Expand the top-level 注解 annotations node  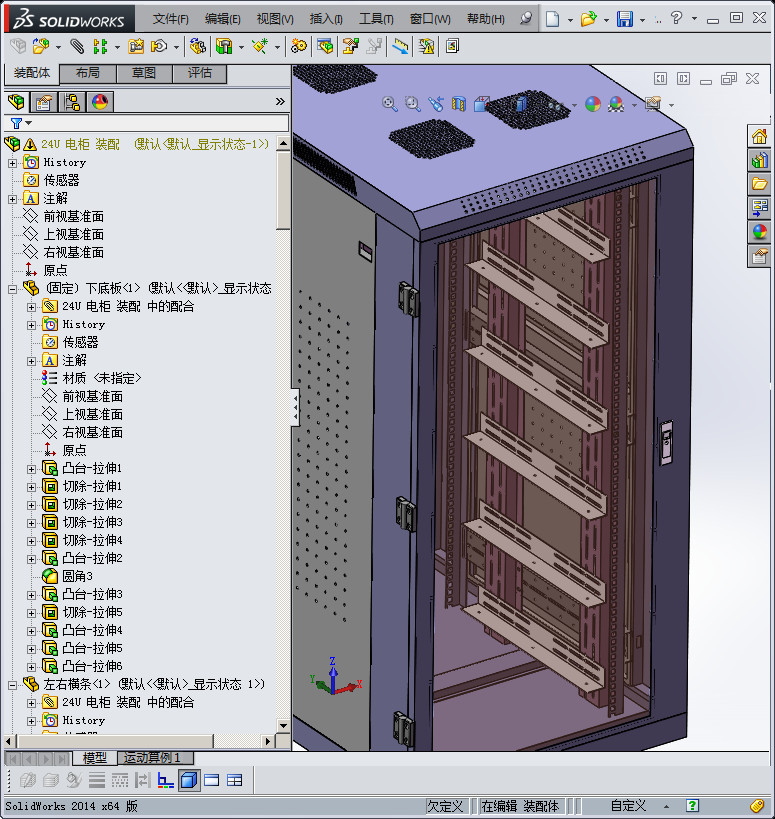tap(13, 200)
